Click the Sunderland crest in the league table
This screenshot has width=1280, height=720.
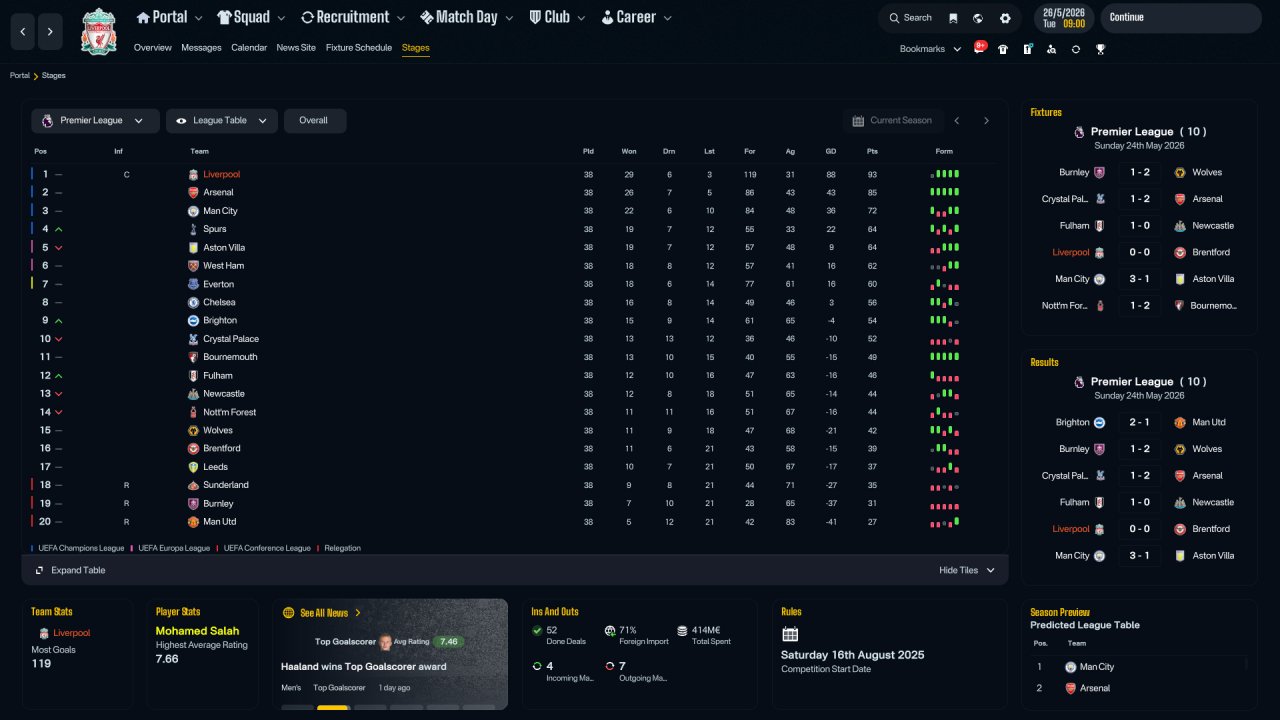(194, 485)
